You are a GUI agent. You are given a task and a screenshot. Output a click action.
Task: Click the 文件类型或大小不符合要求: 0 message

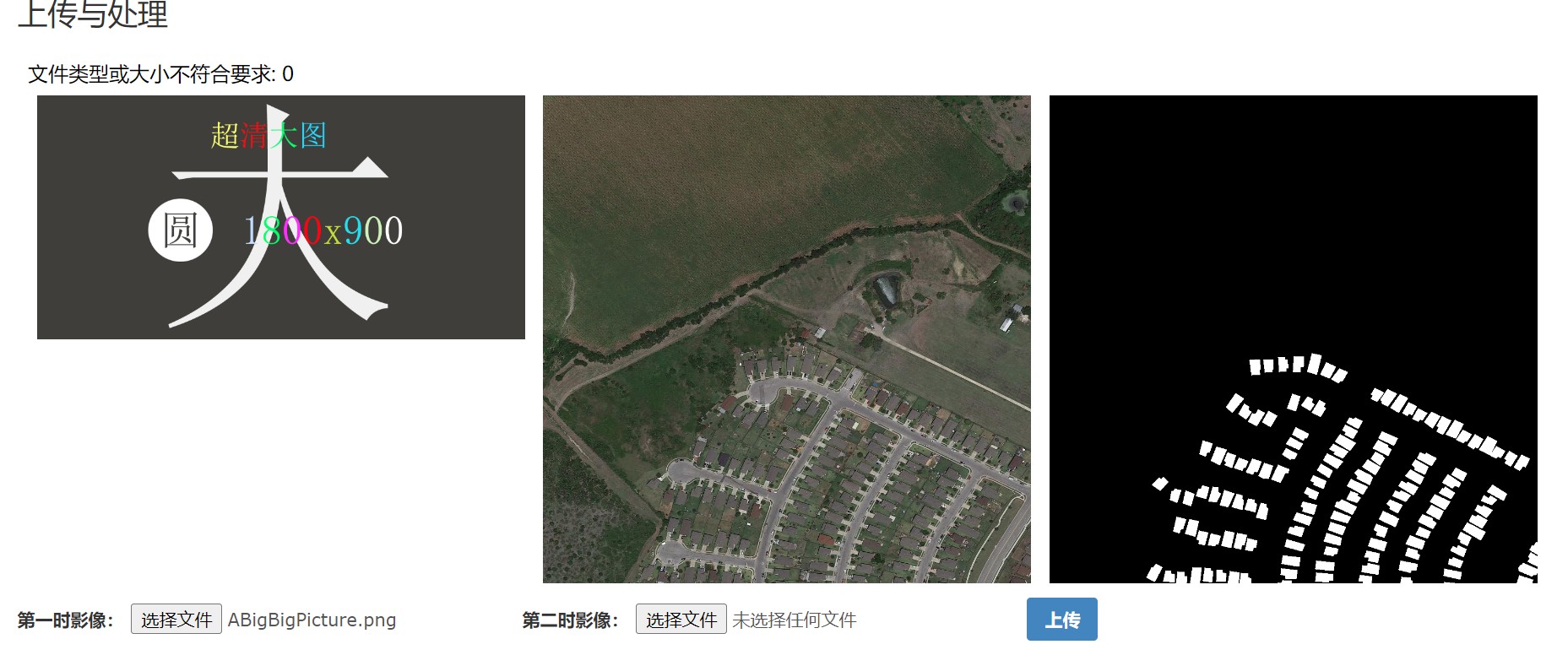pyautogui.click(x=161, y=74)
